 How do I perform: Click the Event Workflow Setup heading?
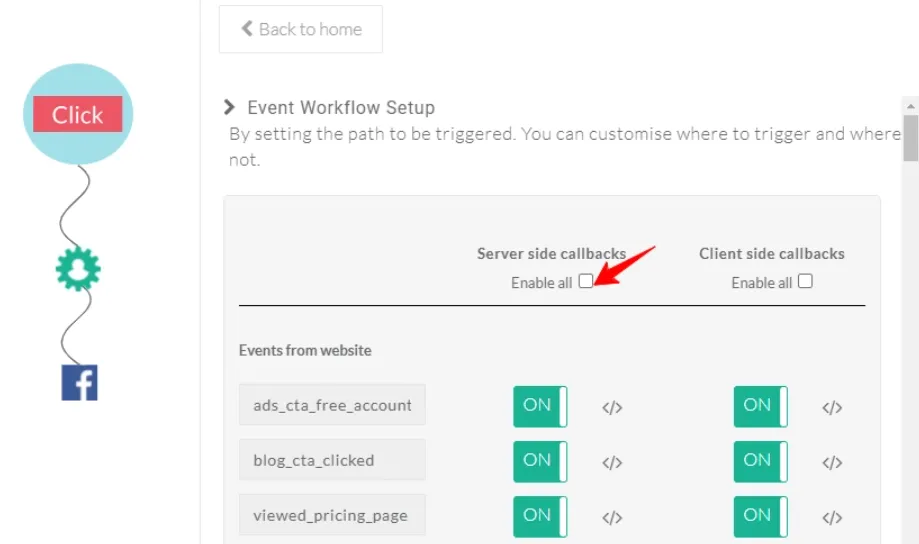(x=341, y=108)
